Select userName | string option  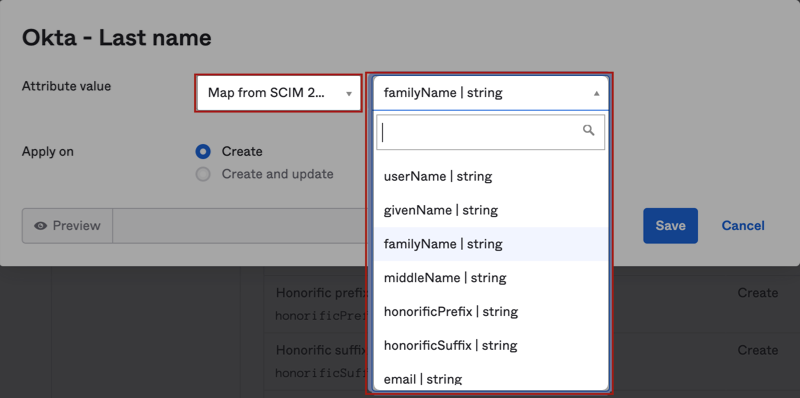tap(490, 177)
